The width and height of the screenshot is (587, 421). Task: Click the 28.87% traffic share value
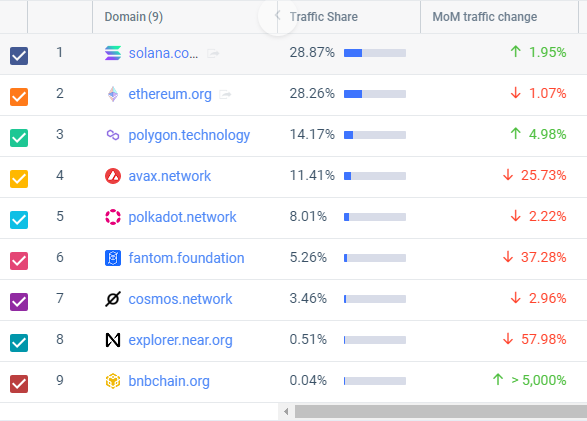tap(312, 52)
